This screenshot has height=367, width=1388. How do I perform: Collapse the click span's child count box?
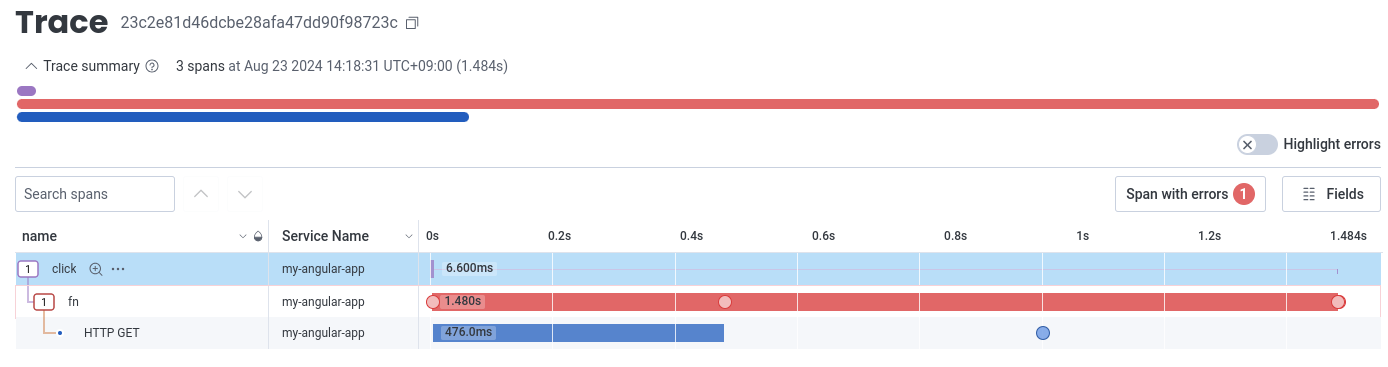(29, 269)
